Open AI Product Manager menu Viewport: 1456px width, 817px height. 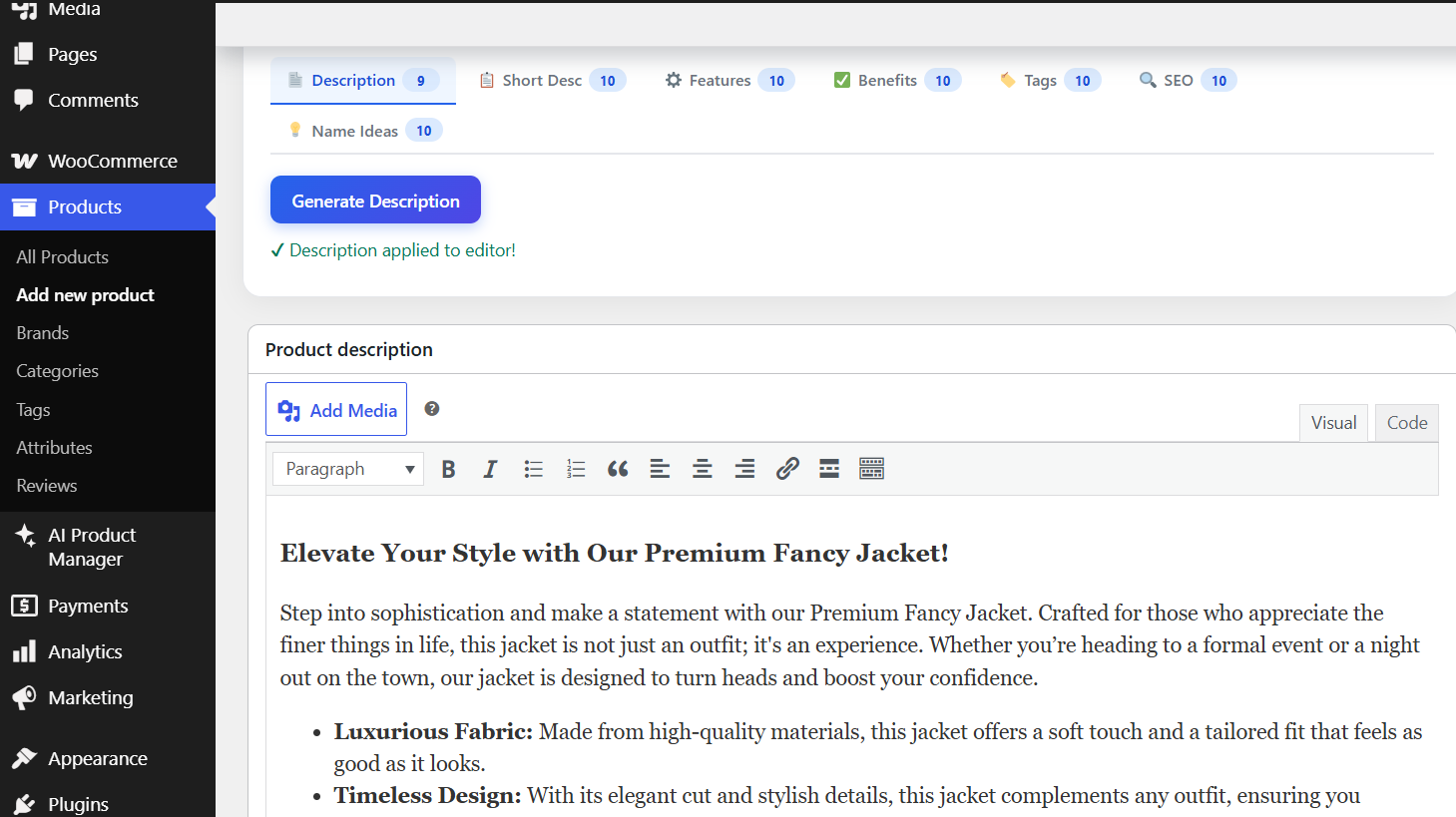[x=108, y=547]
